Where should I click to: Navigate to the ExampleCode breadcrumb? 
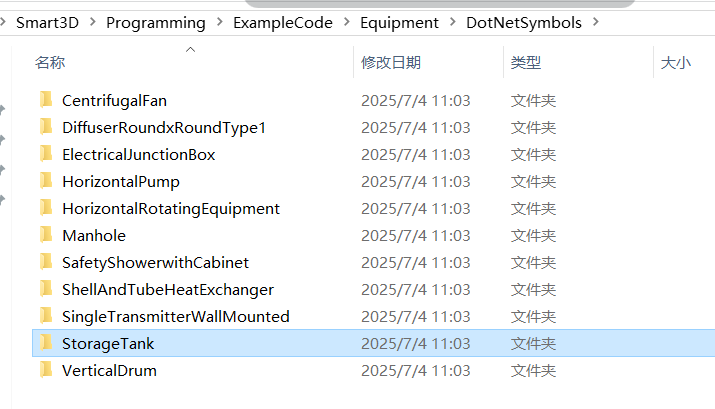click(283, 22)
